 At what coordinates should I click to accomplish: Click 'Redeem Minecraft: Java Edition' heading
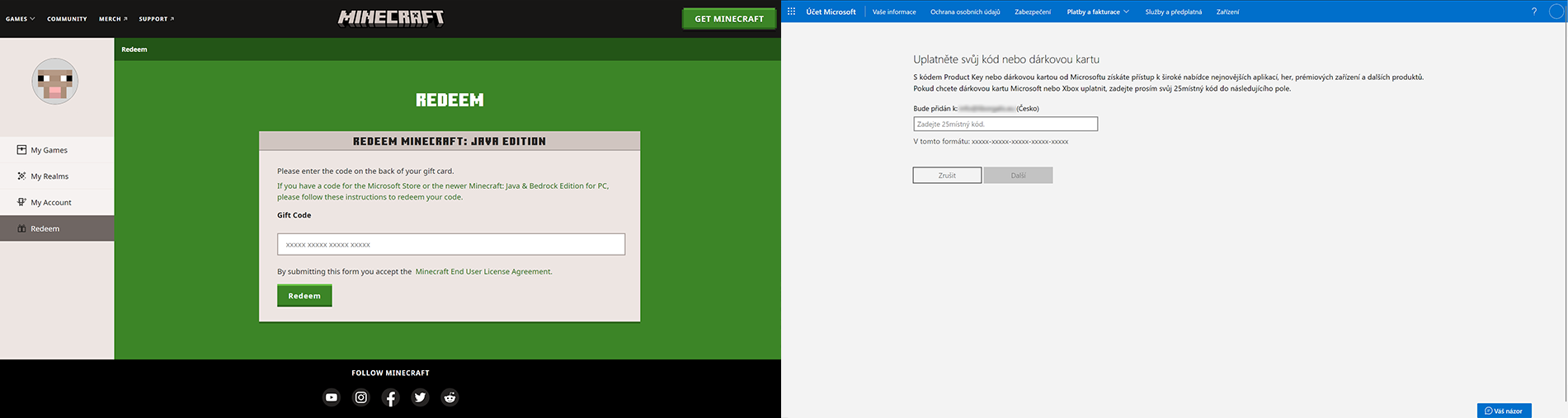(450, 141)
